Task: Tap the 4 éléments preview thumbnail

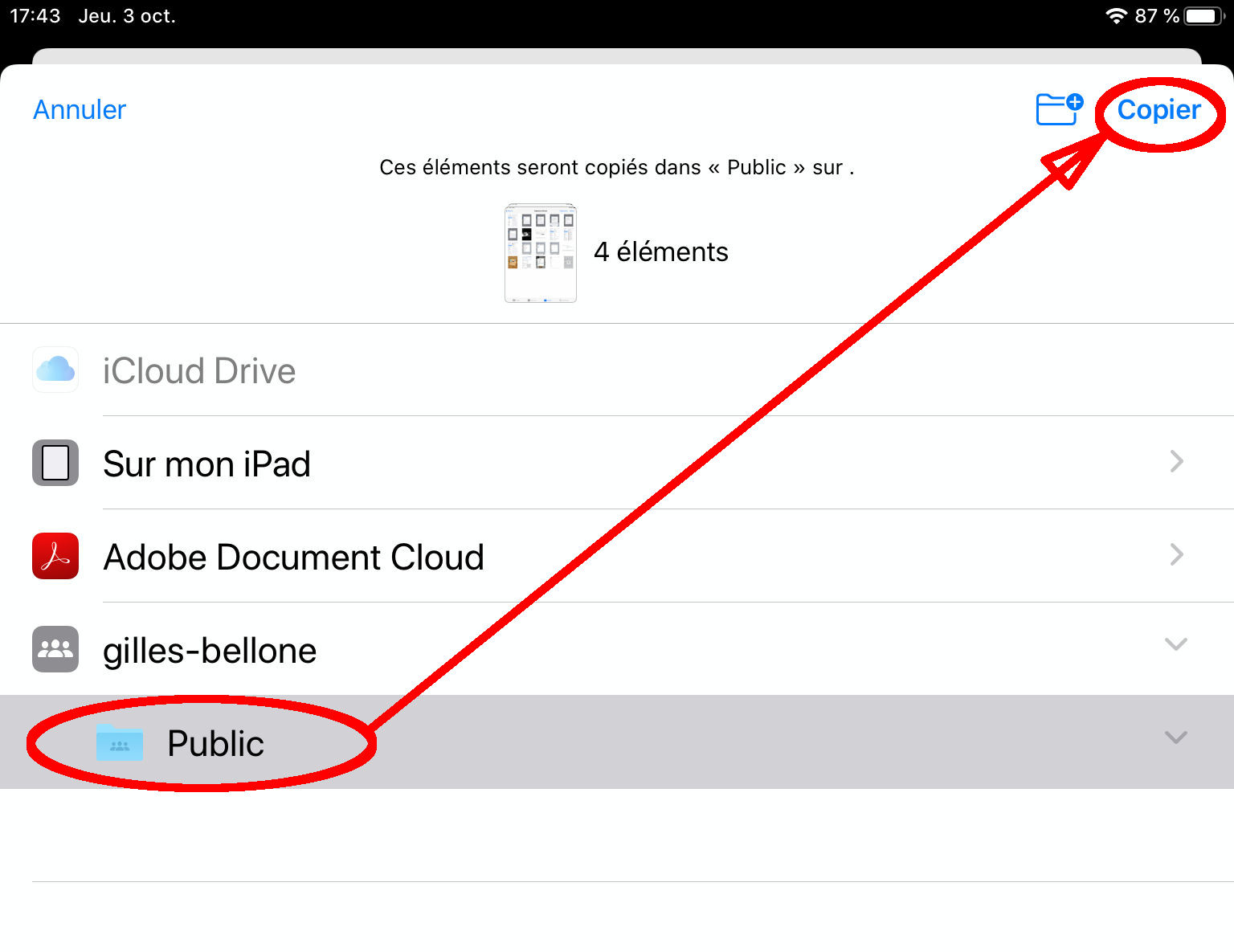Action: [x=541, y=253]
